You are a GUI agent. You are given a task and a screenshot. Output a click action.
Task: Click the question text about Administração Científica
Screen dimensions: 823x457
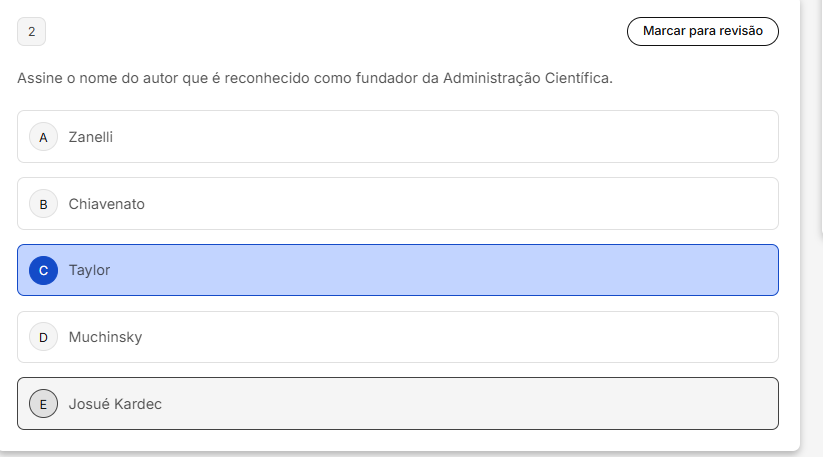click(314, 77)
